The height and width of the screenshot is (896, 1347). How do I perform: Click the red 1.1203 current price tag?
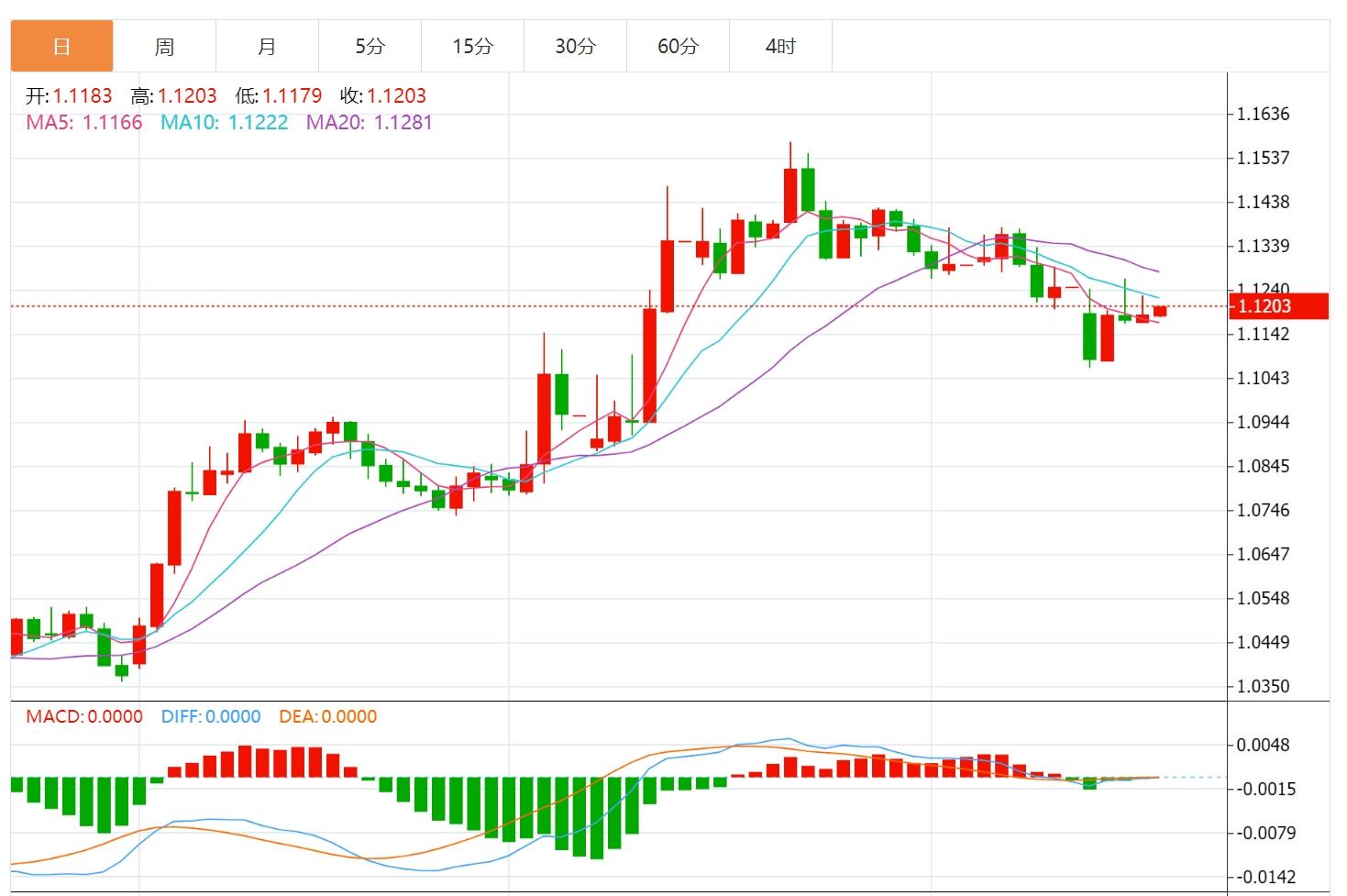(1277, 306)
